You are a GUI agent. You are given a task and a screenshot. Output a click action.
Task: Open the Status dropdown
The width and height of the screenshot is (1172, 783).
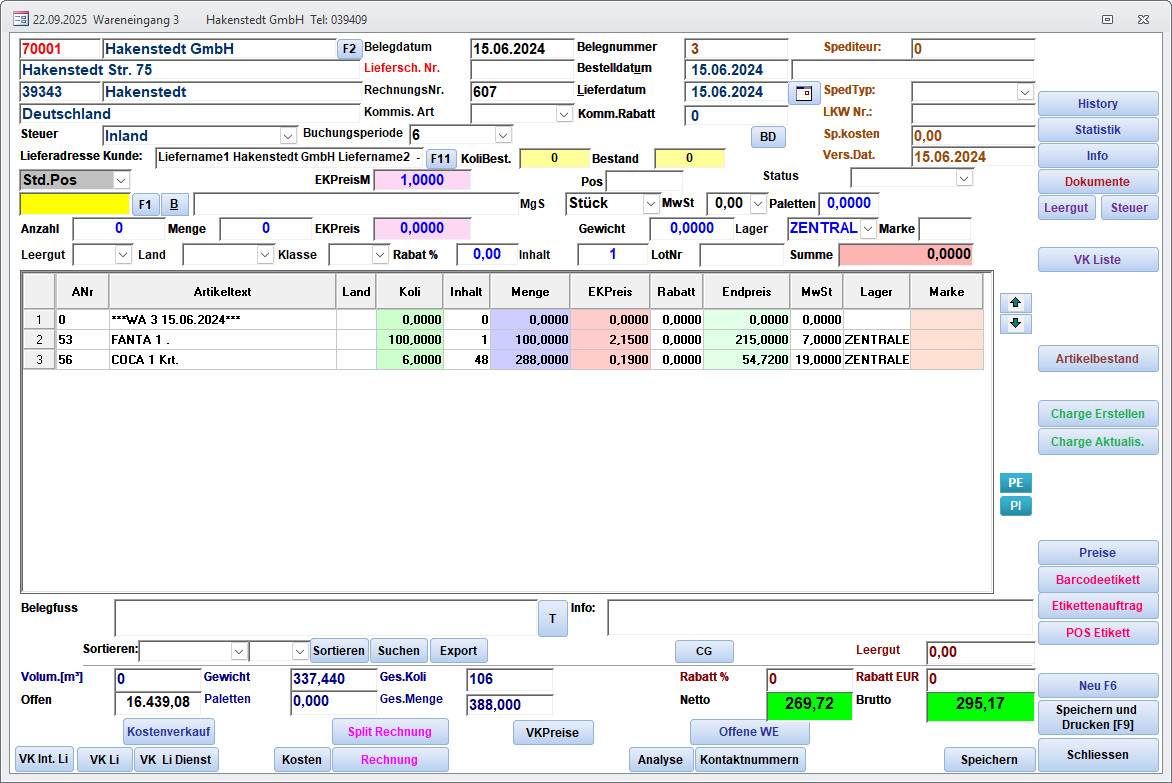(x=964, y=178)
